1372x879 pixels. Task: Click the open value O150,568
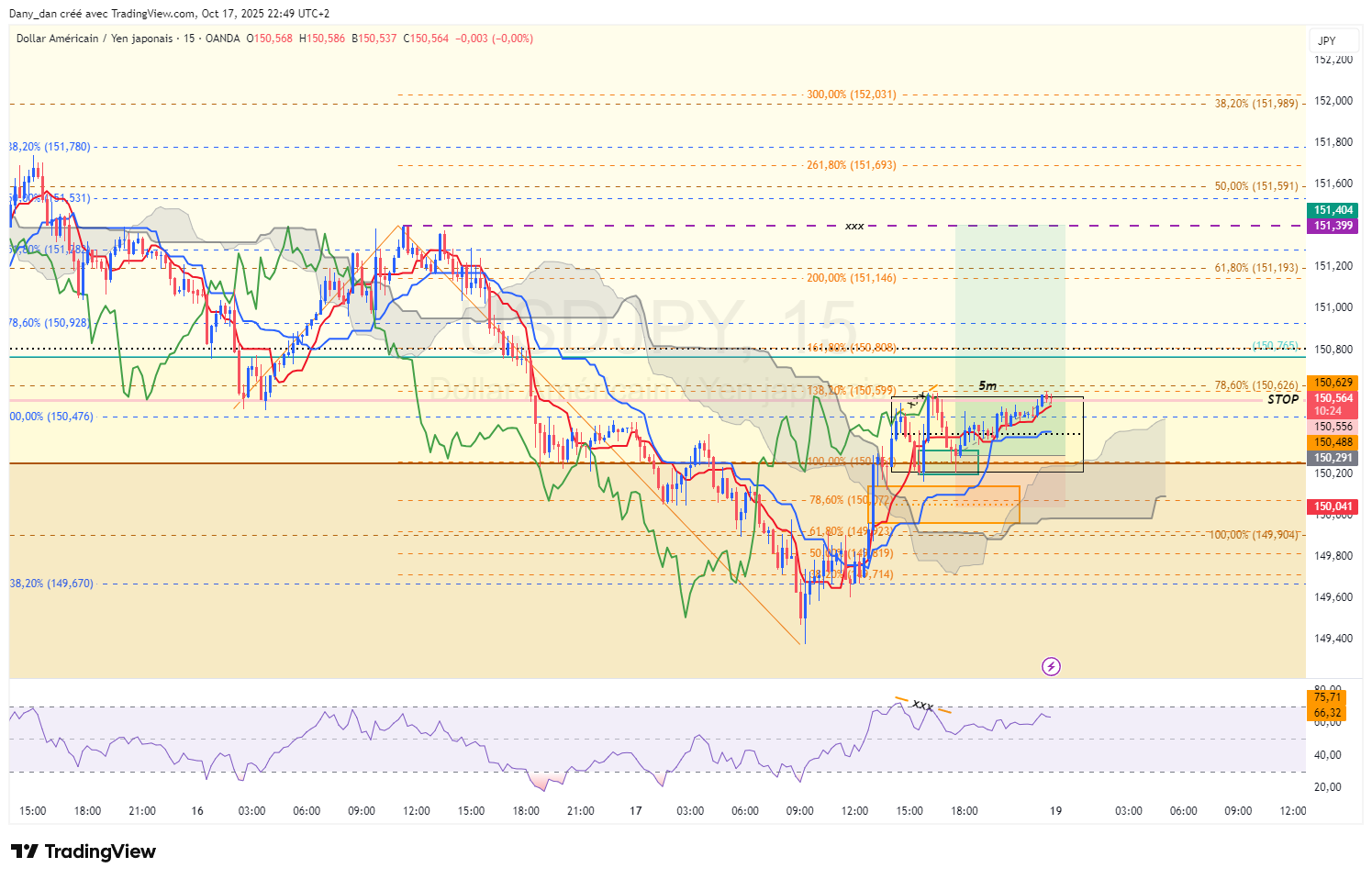click(269, 39)
